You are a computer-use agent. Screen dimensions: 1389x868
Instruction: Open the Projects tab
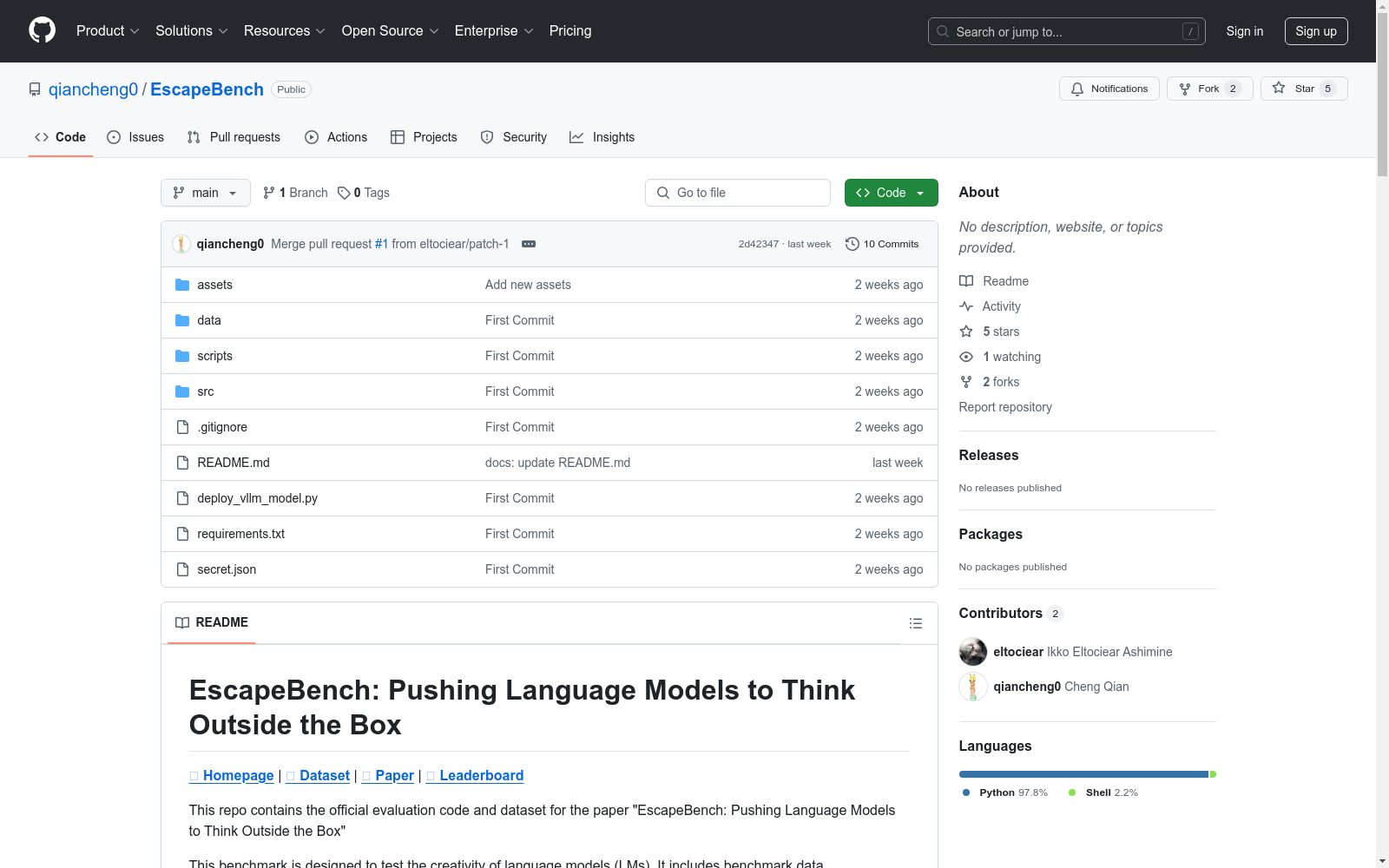coord(424,137)
